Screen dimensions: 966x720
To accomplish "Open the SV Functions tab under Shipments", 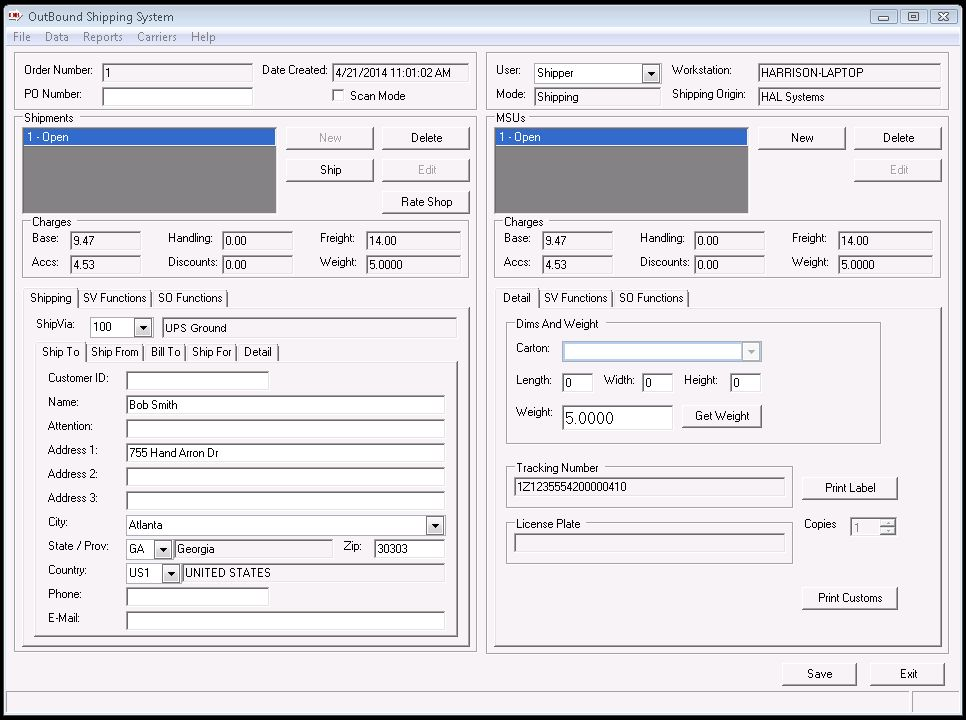I will (x=114, y=298).
